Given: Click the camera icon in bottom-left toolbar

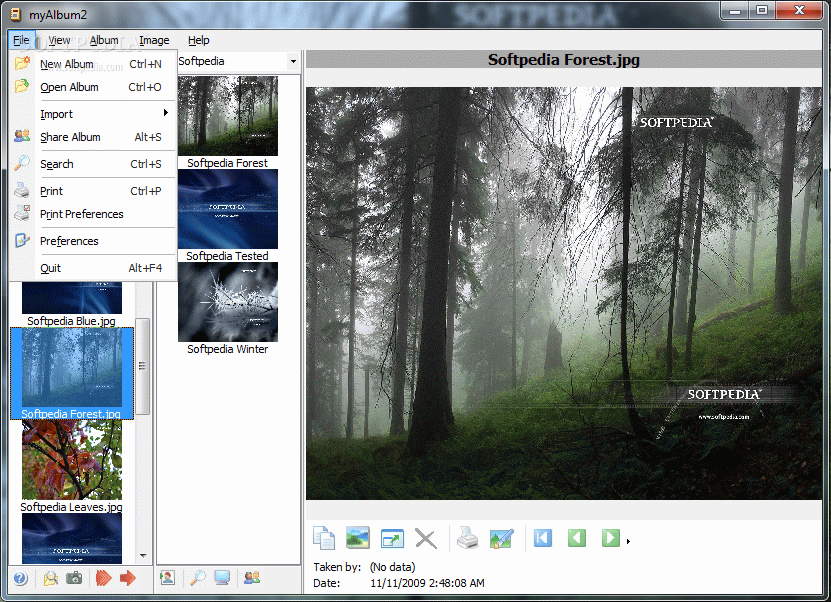Looking at the screenshot, I should point(74,578).
